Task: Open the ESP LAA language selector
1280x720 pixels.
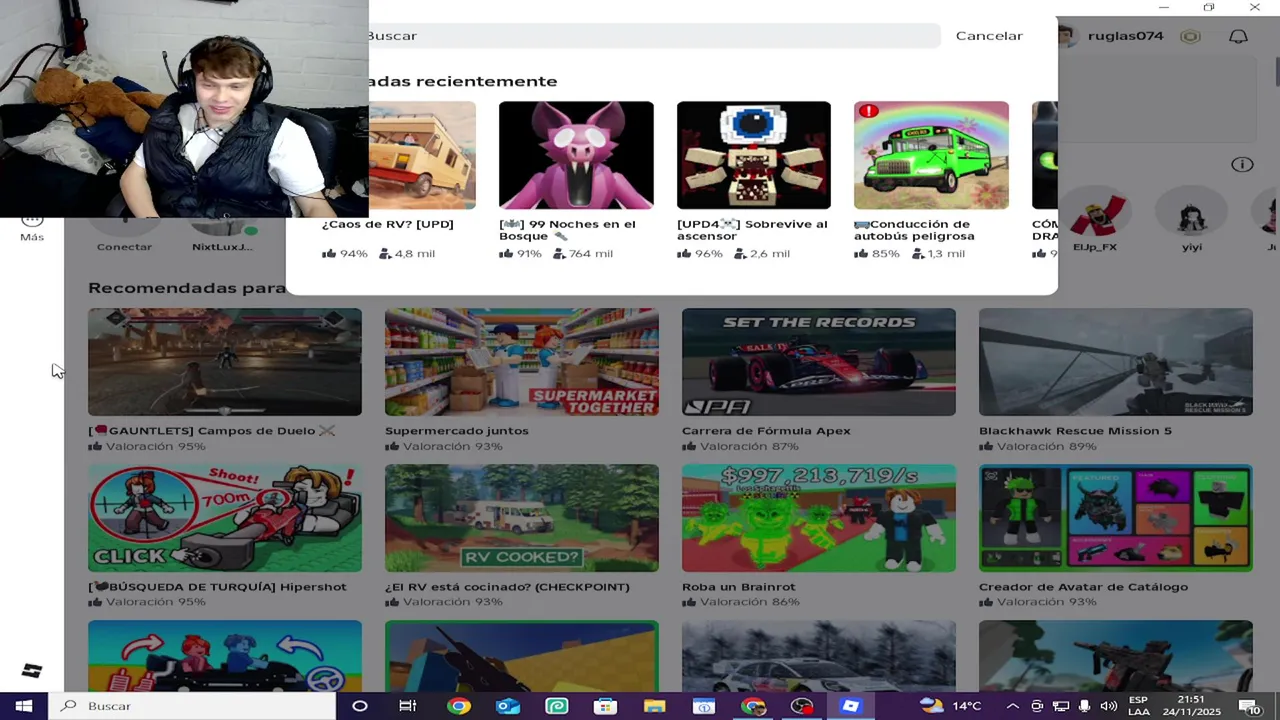Action: [x=1138, y=706]
